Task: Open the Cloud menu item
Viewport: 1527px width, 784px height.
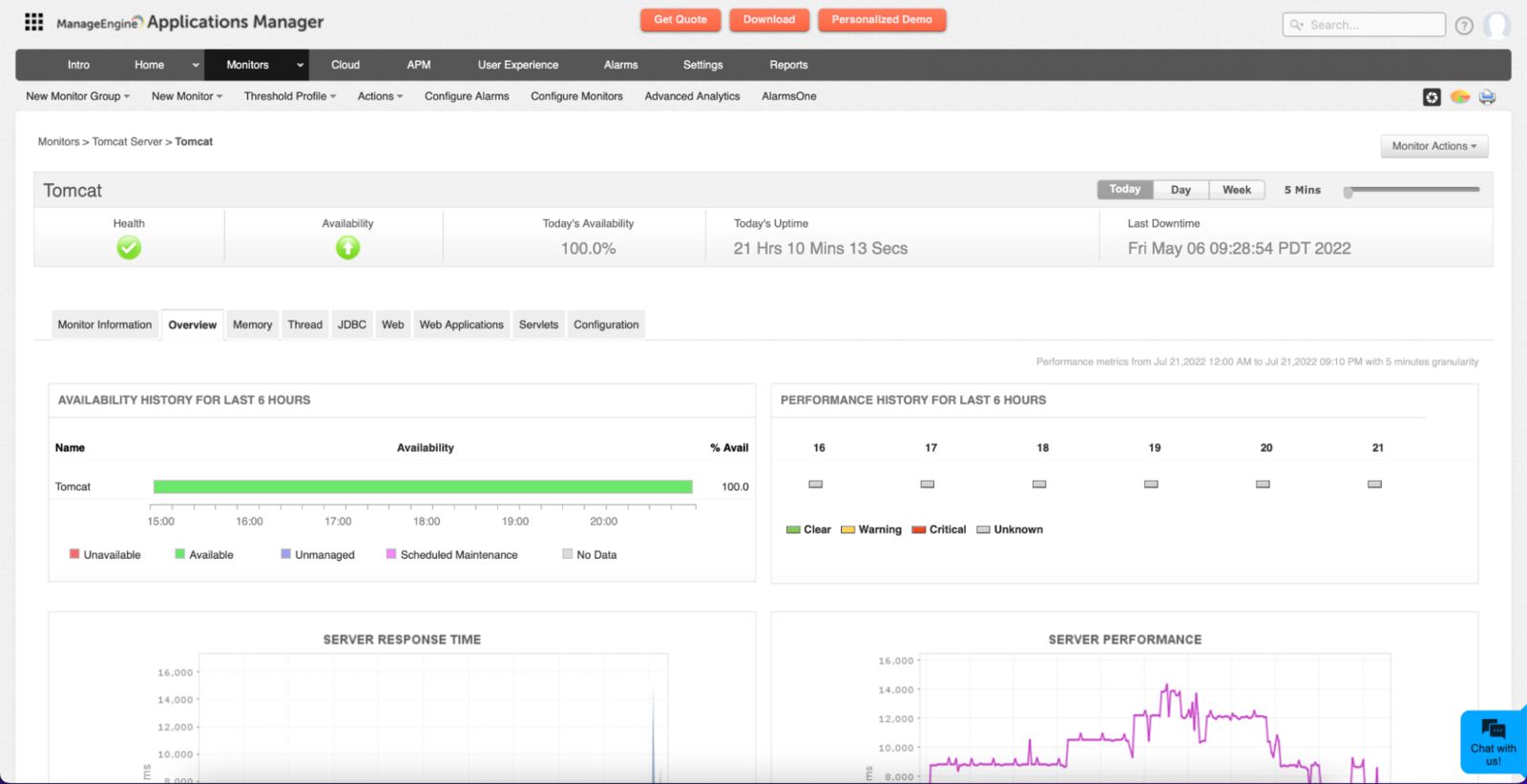Action: tap(345, 65)
